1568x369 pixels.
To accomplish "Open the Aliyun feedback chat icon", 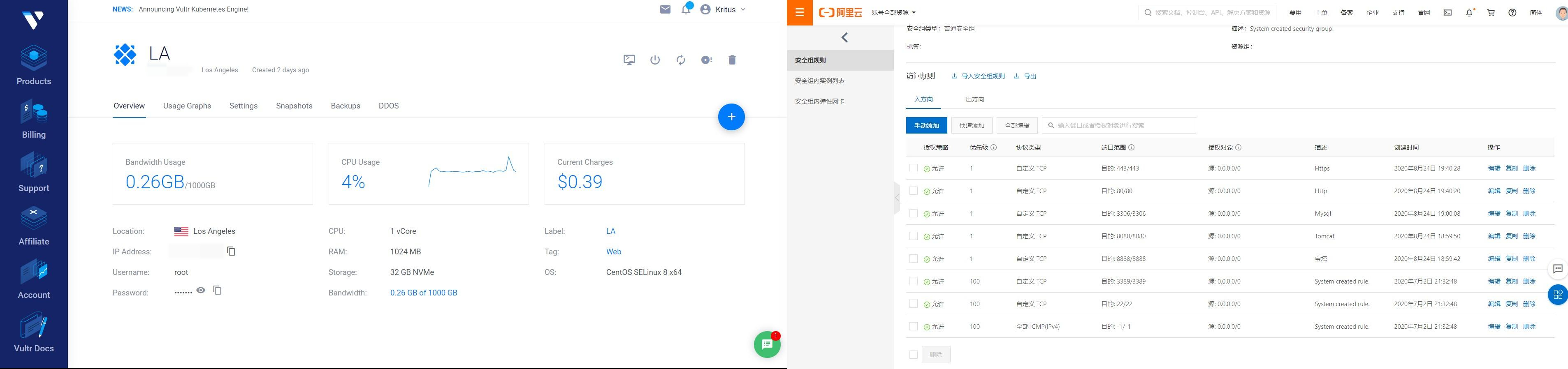I will [x=1558, y=269].
